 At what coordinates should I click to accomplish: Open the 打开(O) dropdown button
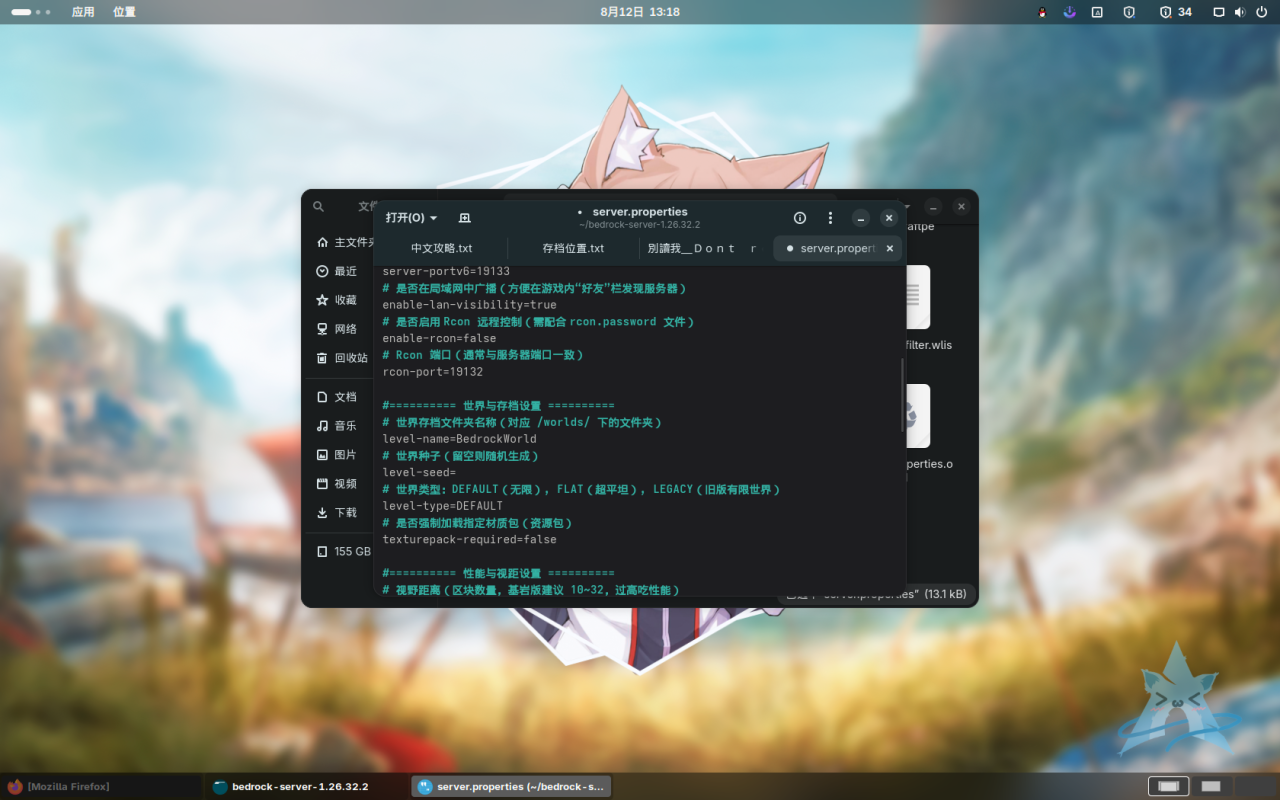(412, 218)
